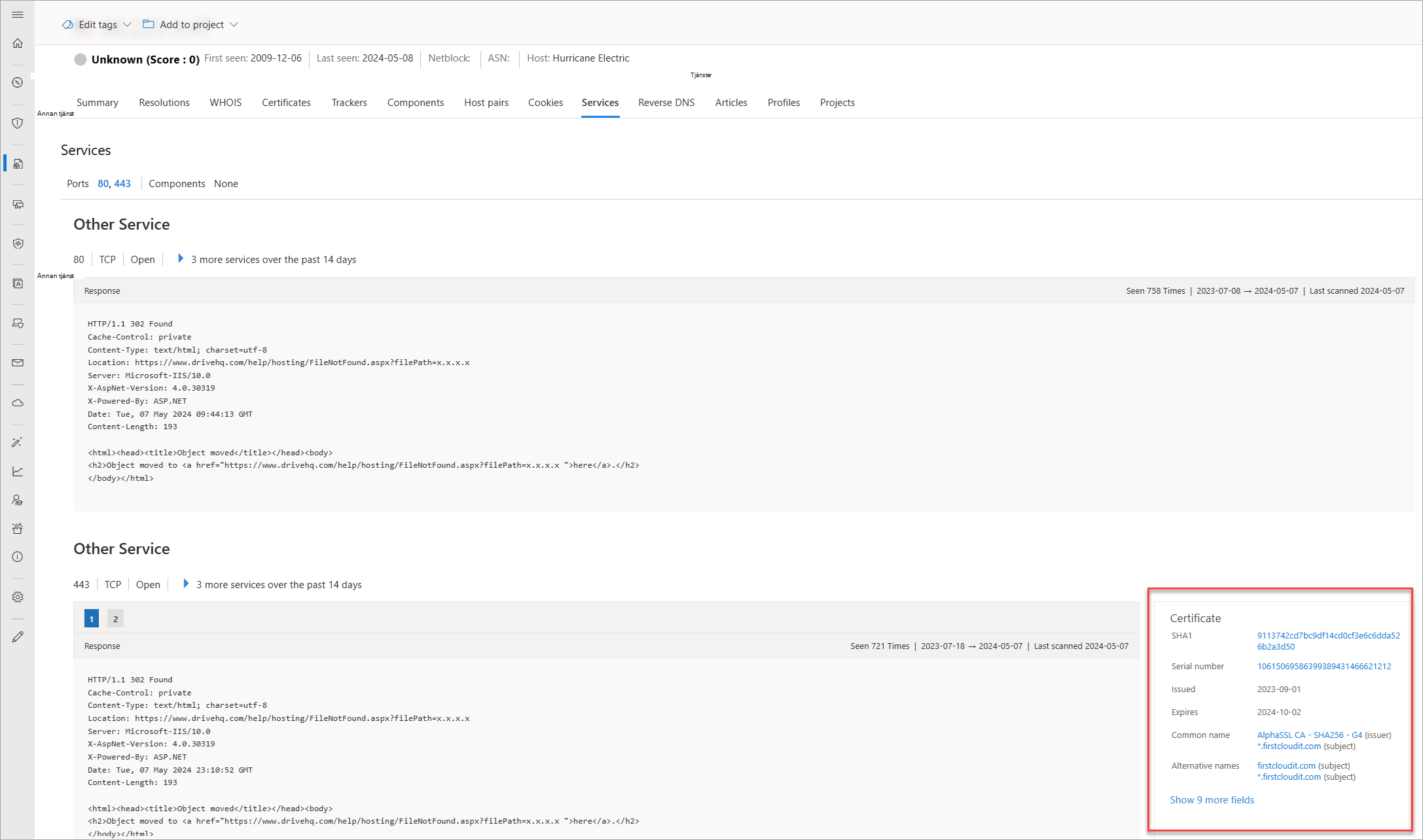Open the Edit tags dropdown
Viewport: 1423px width, 840px height.
[x=97, y=25]
